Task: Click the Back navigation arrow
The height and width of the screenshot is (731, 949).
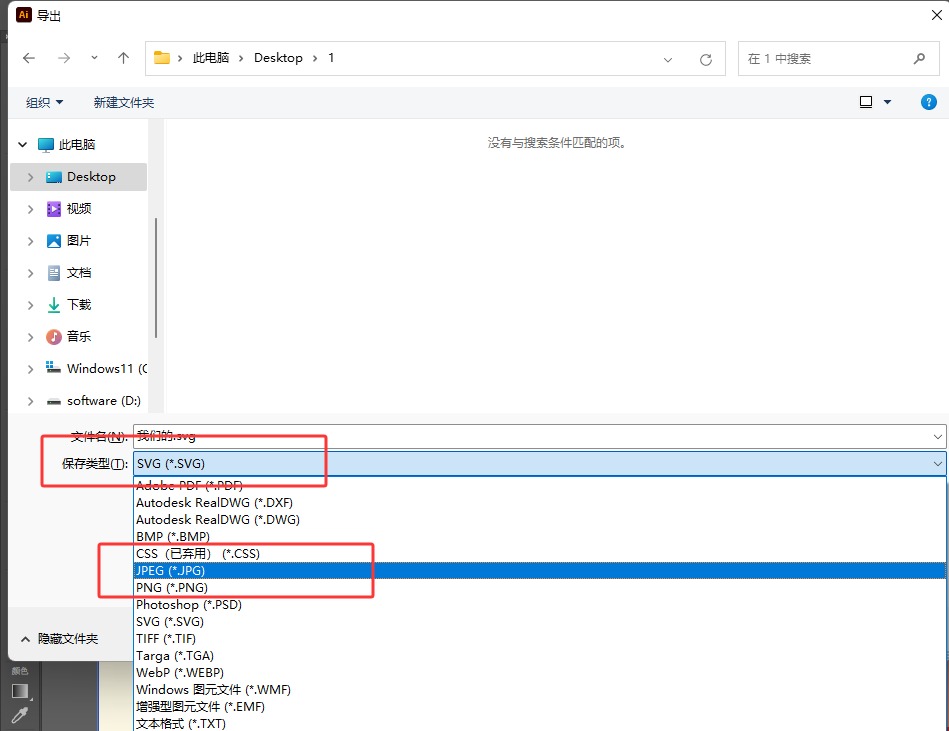Action: click(x=29, y=59)
